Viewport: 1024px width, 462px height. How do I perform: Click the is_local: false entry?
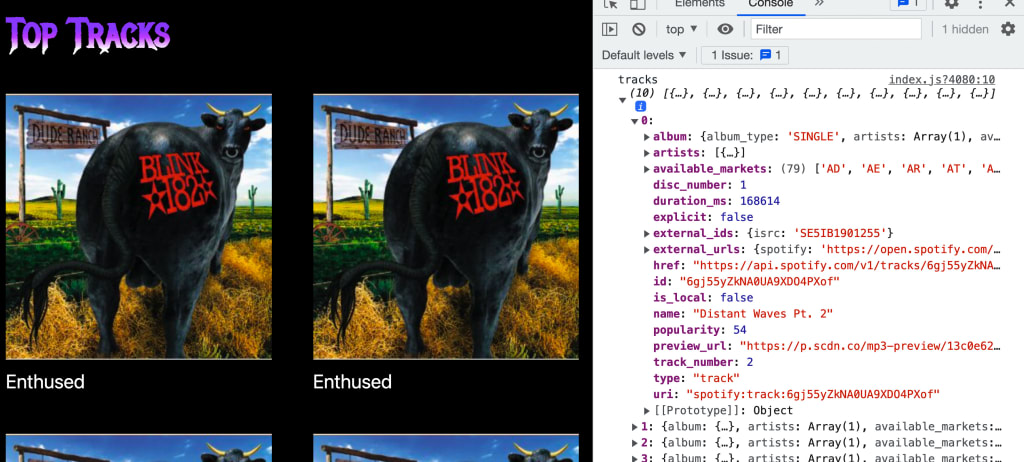click(703, 297)
